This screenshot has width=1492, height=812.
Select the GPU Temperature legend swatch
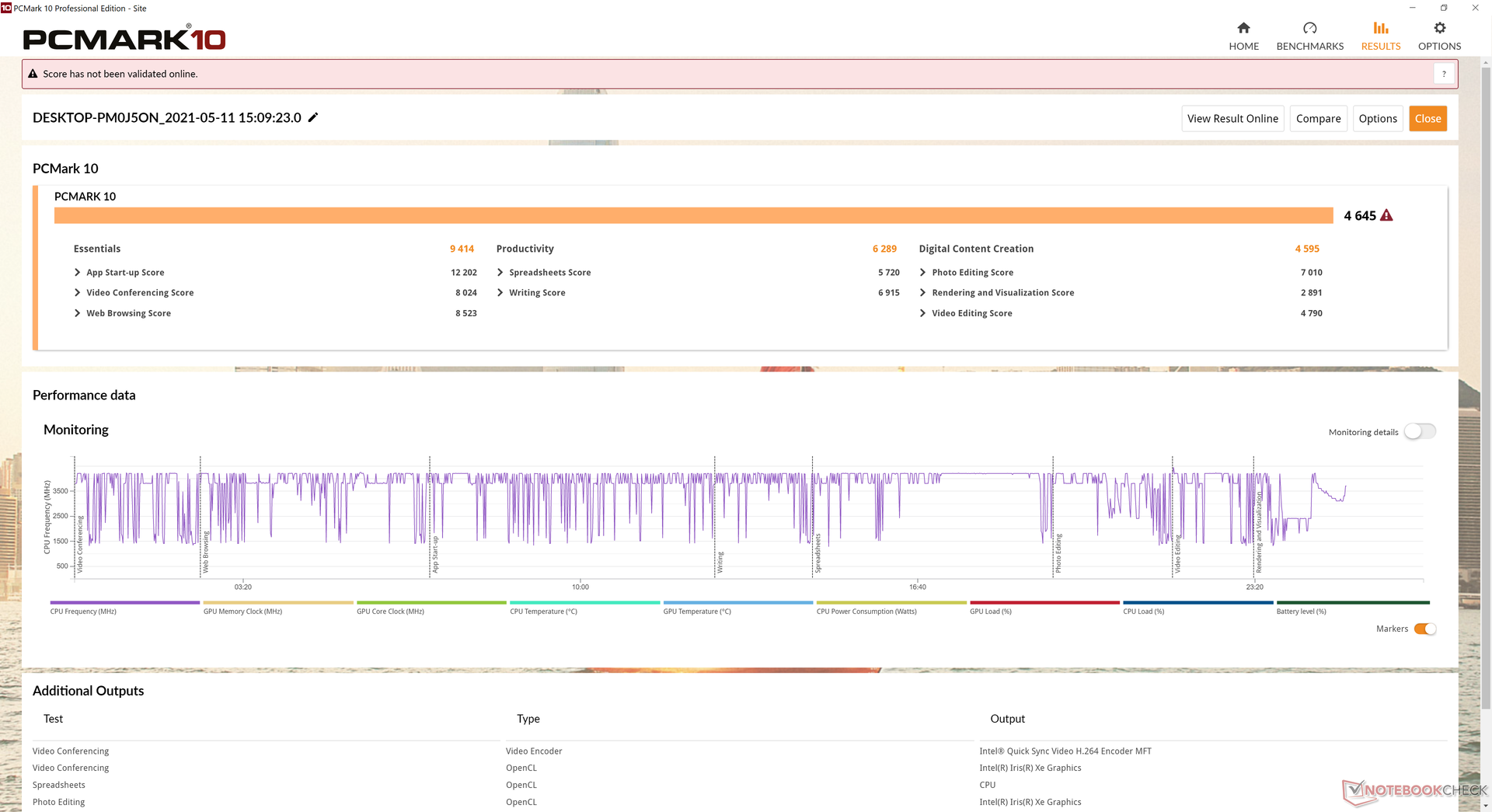tap(738, 602)
